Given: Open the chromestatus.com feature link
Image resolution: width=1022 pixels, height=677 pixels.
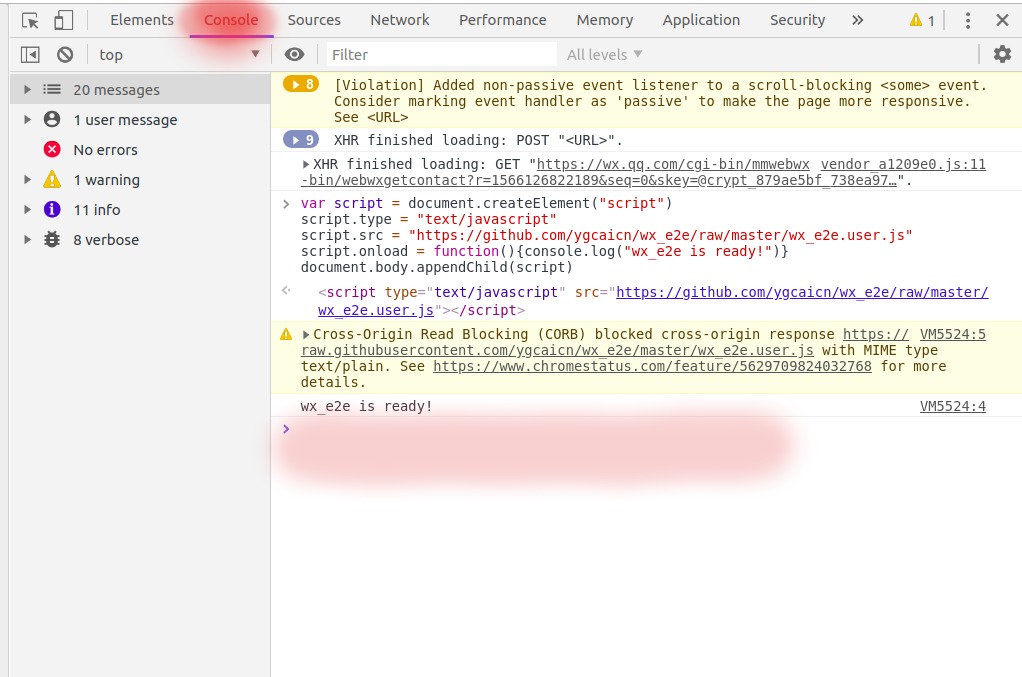Looking at the screenshot, I should pyautogui.click(x=652, y=366).
